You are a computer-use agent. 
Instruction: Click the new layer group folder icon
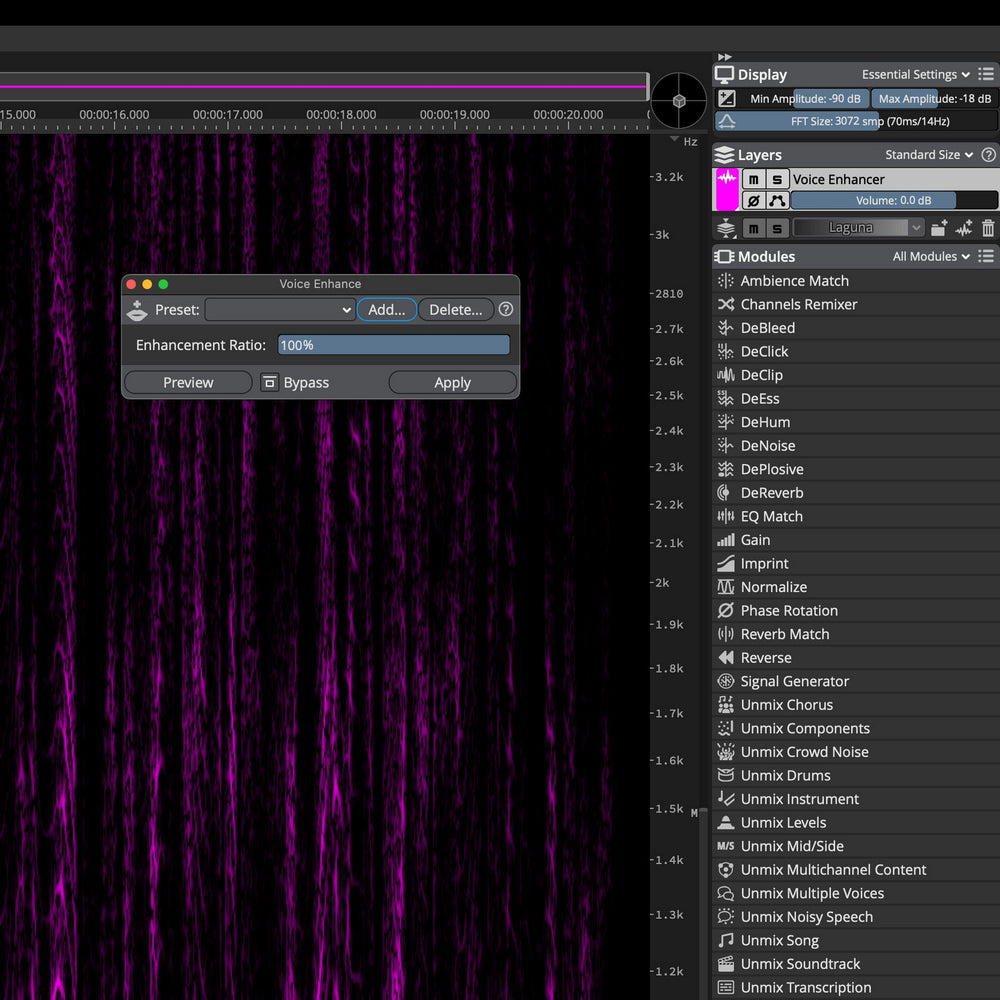[939, 228]
